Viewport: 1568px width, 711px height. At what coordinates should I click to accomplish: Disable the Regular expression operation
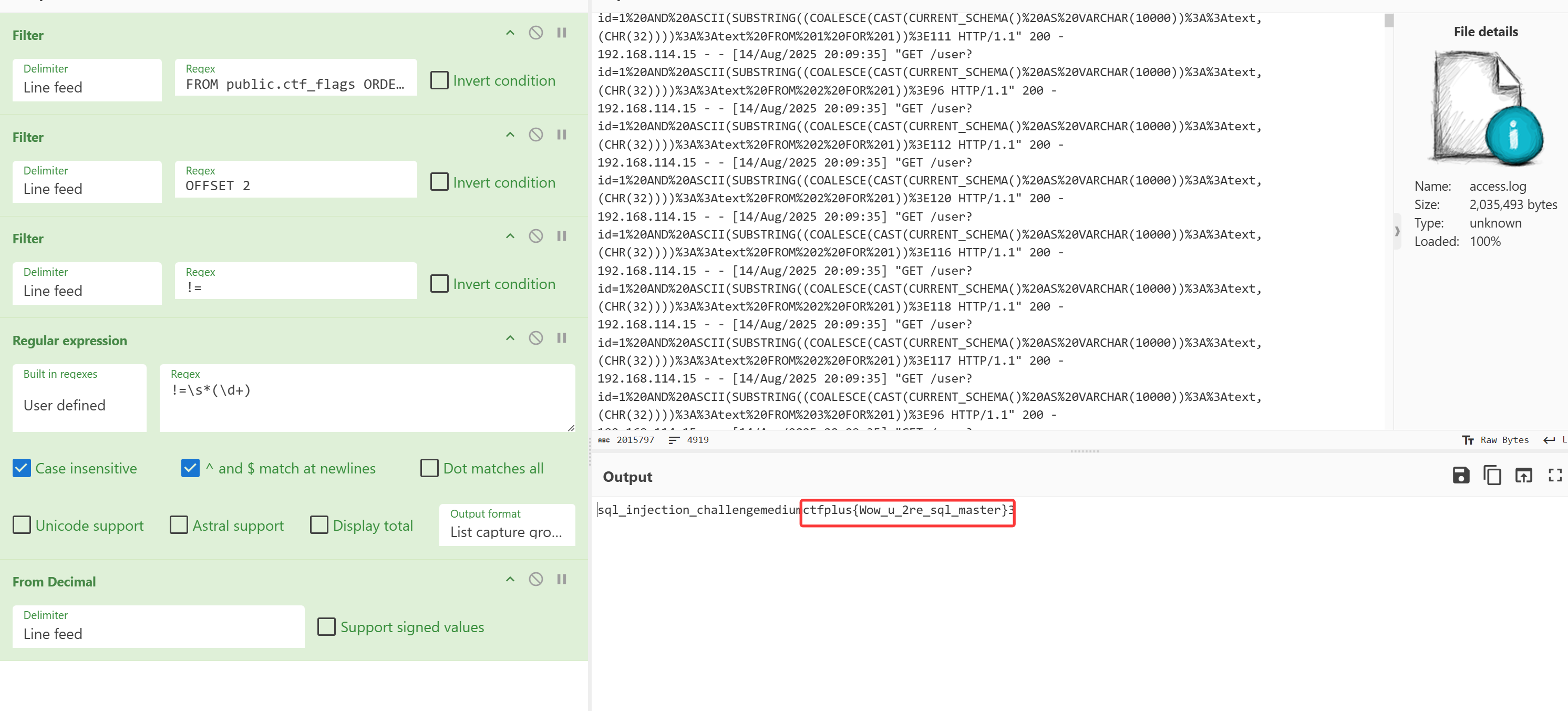click(x=535, y=338)
